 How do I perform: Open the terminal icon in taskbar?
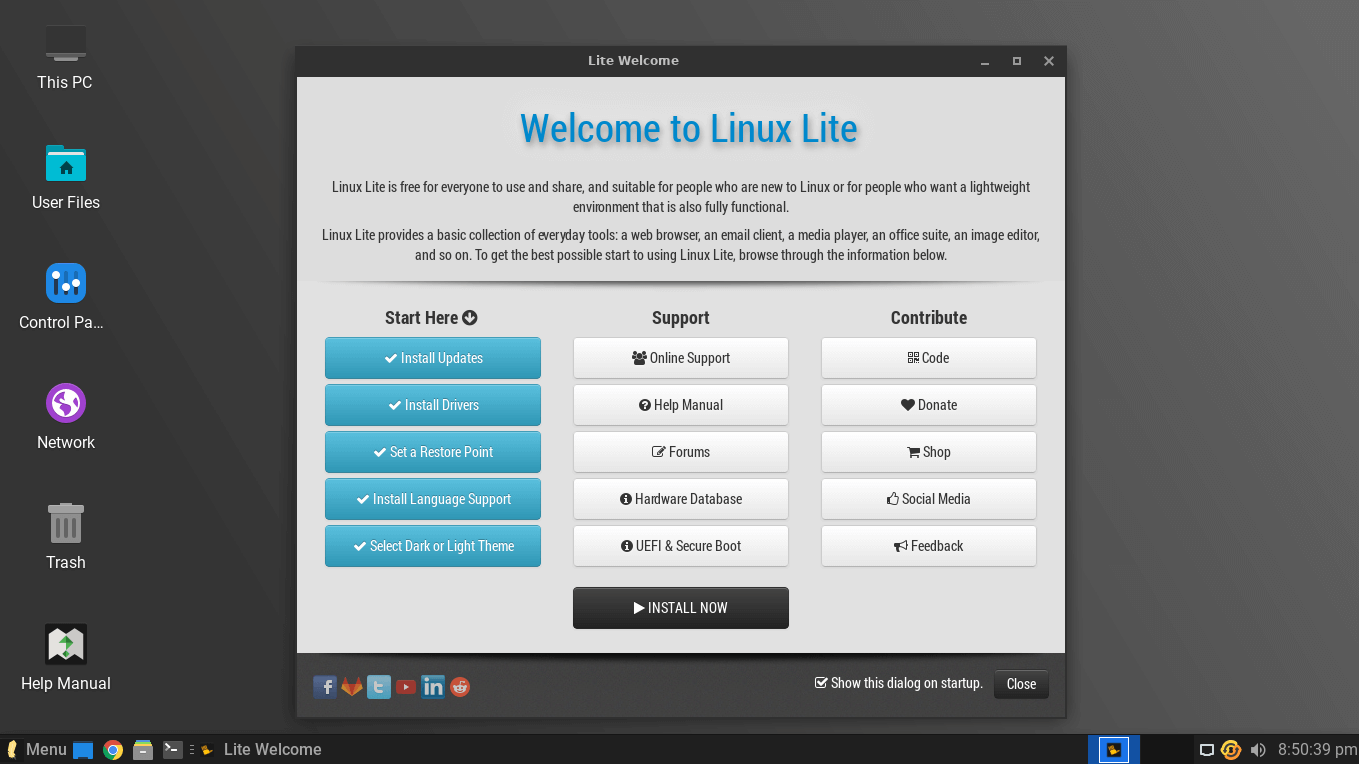(x=173, y=749)
